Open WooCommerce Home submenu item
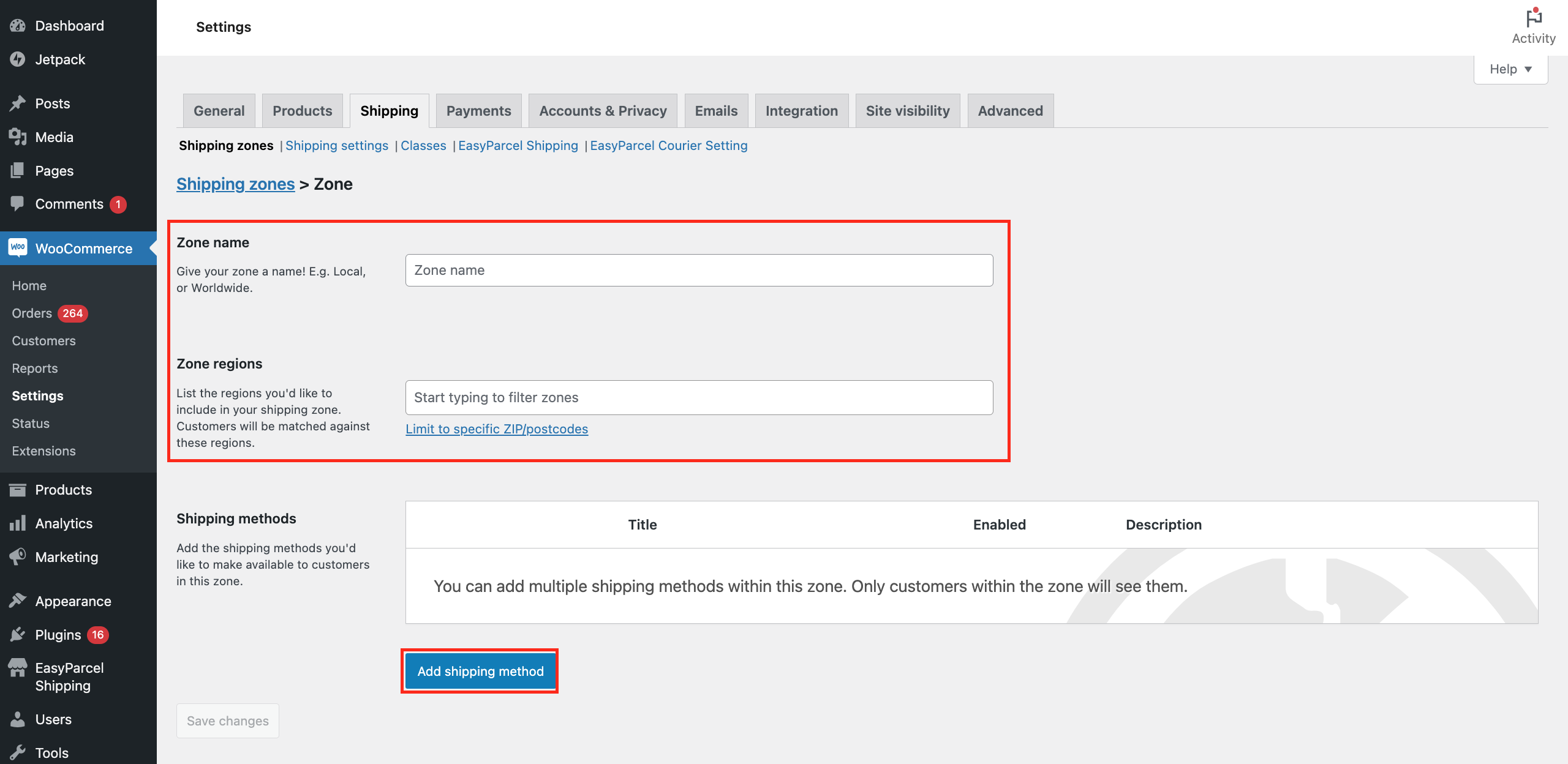Image resolution: width=1568 pixels, height=764 pixels. 29,285
